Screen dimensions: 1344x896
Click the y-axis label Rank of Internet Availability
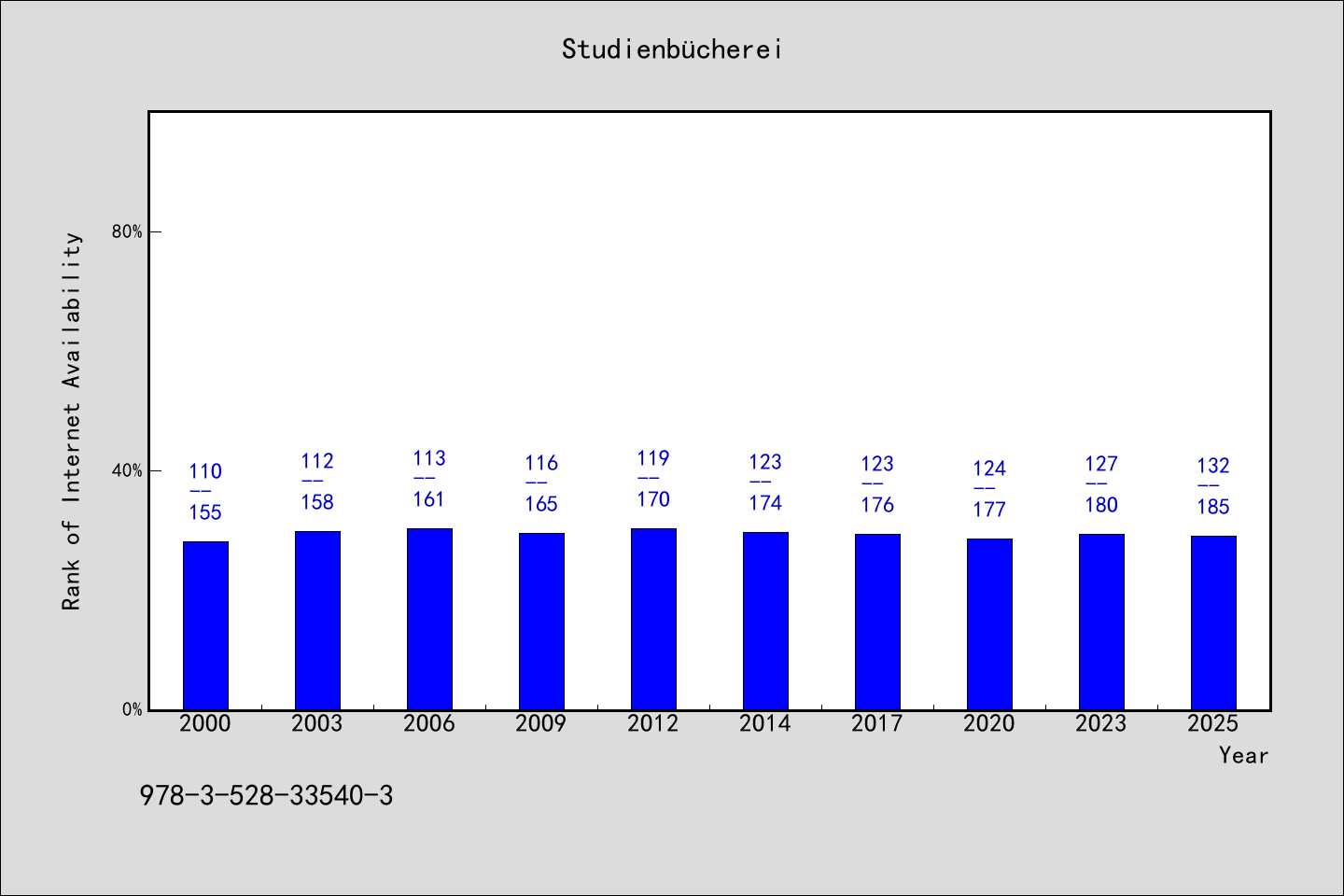72,421
